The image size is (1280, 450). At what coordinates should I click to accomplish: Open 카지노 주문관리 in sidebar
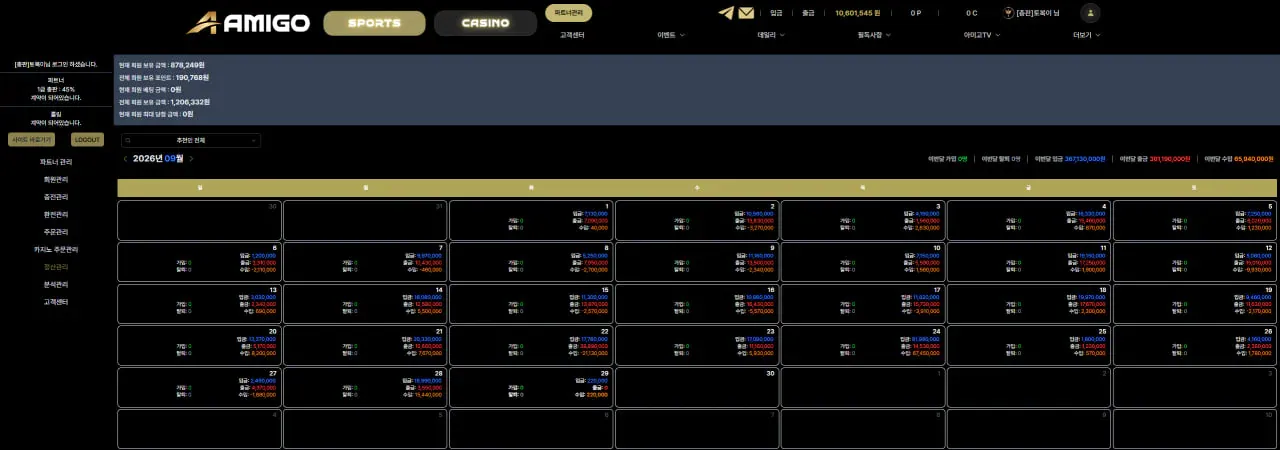tap(56, 249)
